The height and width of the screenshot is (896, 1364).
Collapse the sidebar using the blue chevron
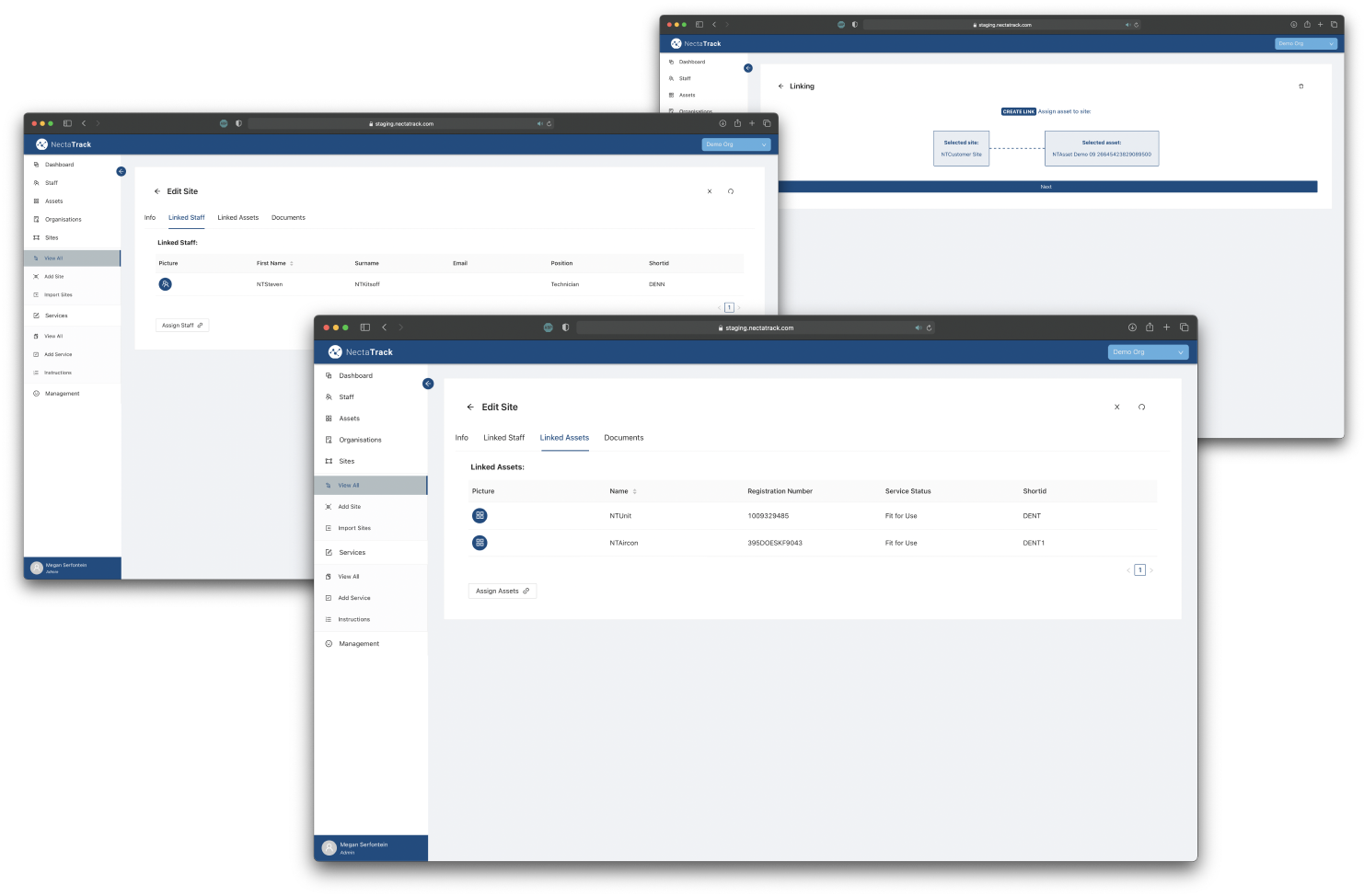pos(427,384)
